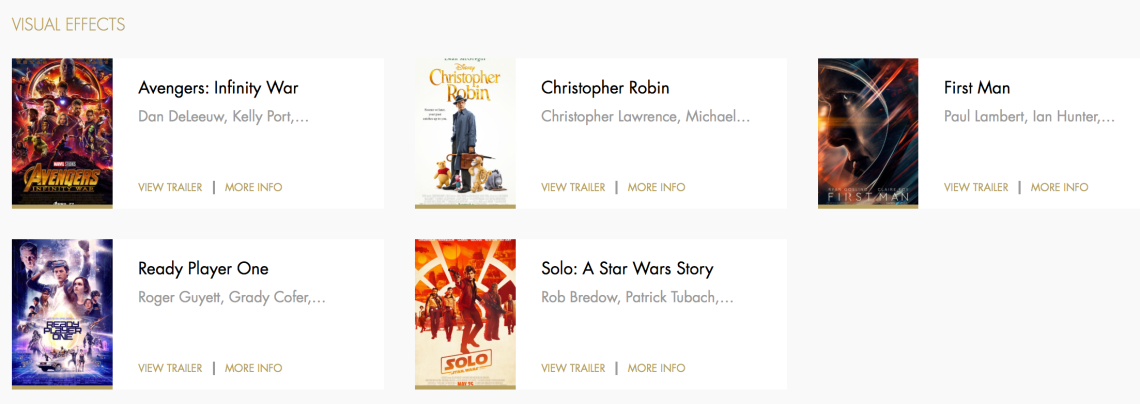Open the Ready Player One title

203,269
